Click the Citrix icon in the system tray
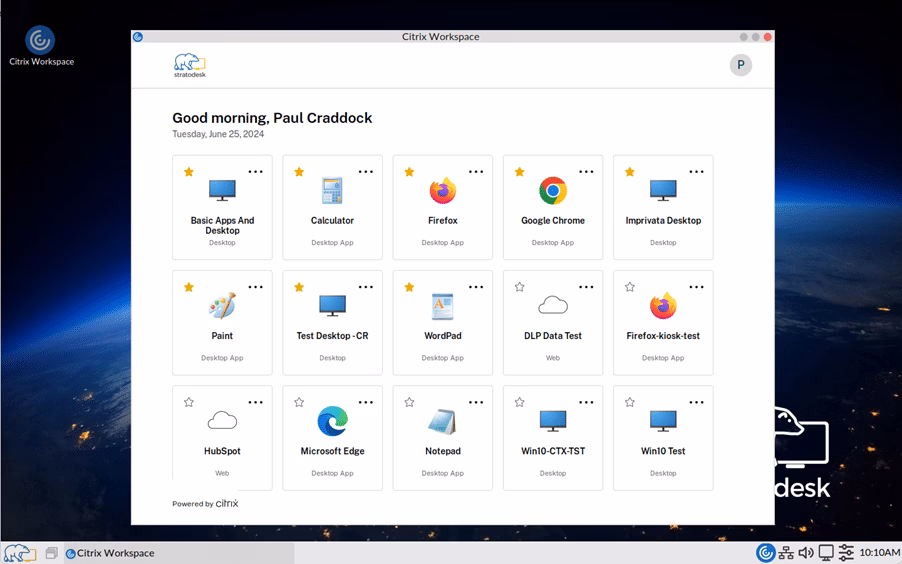 click(x=765, y=553)
